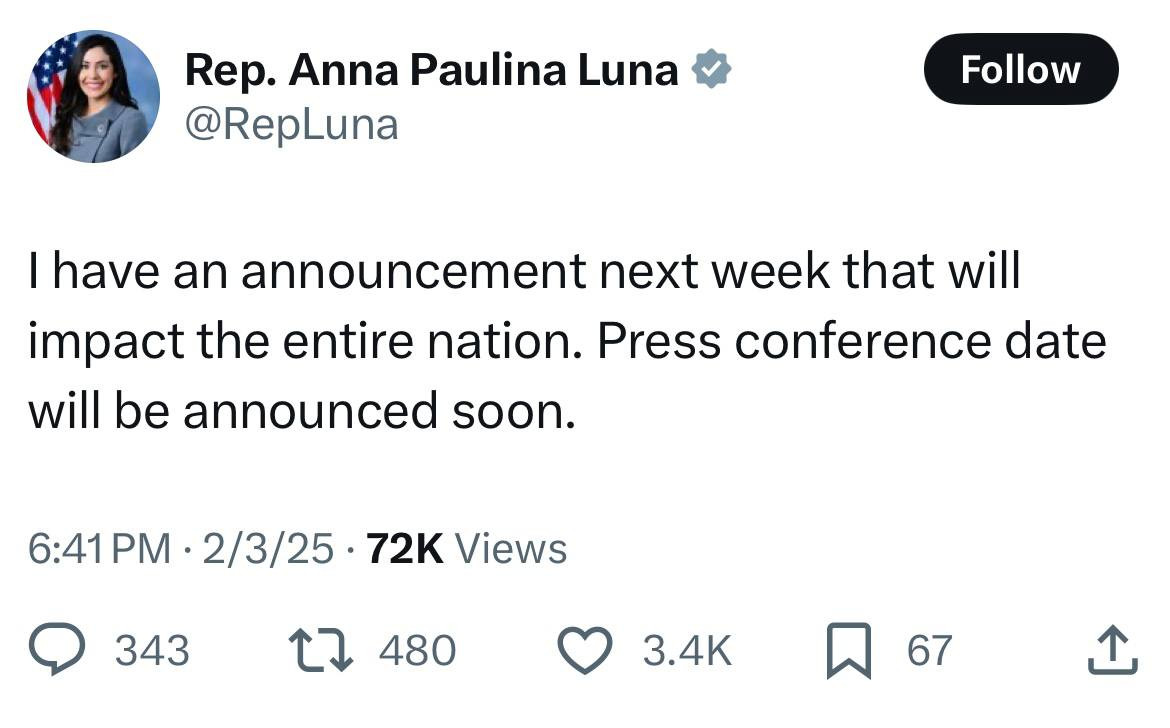View the 72K Views analytics

click(466, 549)
